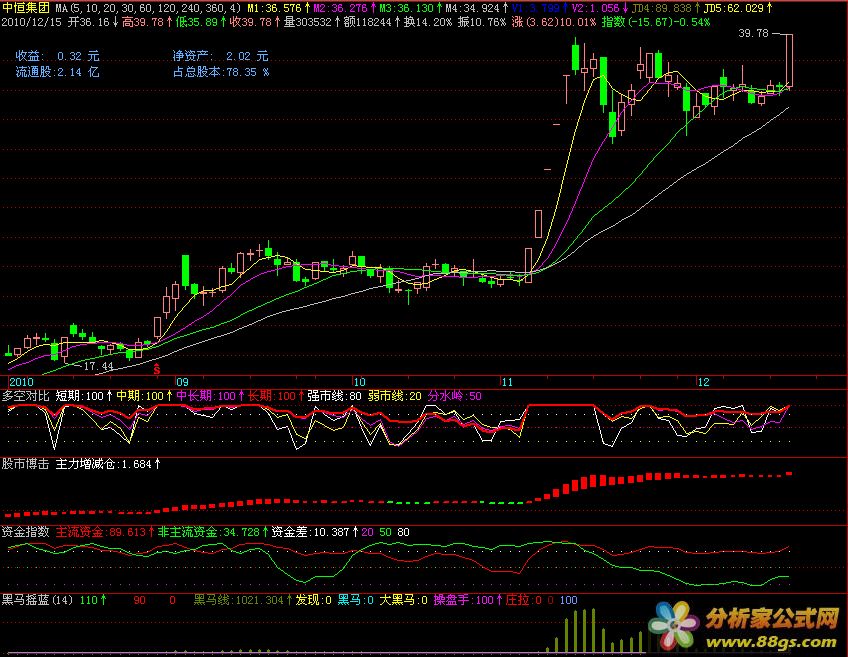Click the green 110 value beside 黑马摇蓝
Image resolution: width=848 pixels, height=657 pixels.
tap(93, 600)
